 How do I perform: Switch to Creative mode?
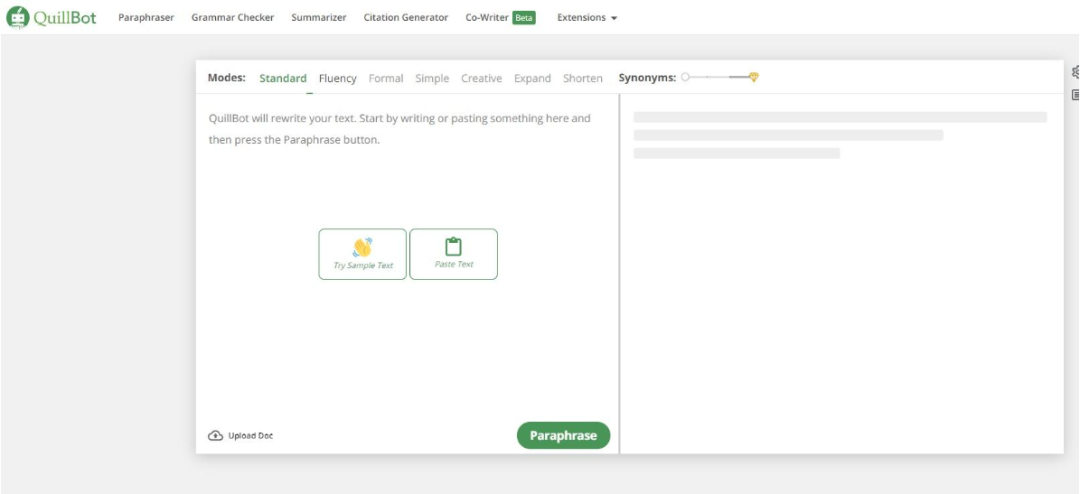pos(481,79)
